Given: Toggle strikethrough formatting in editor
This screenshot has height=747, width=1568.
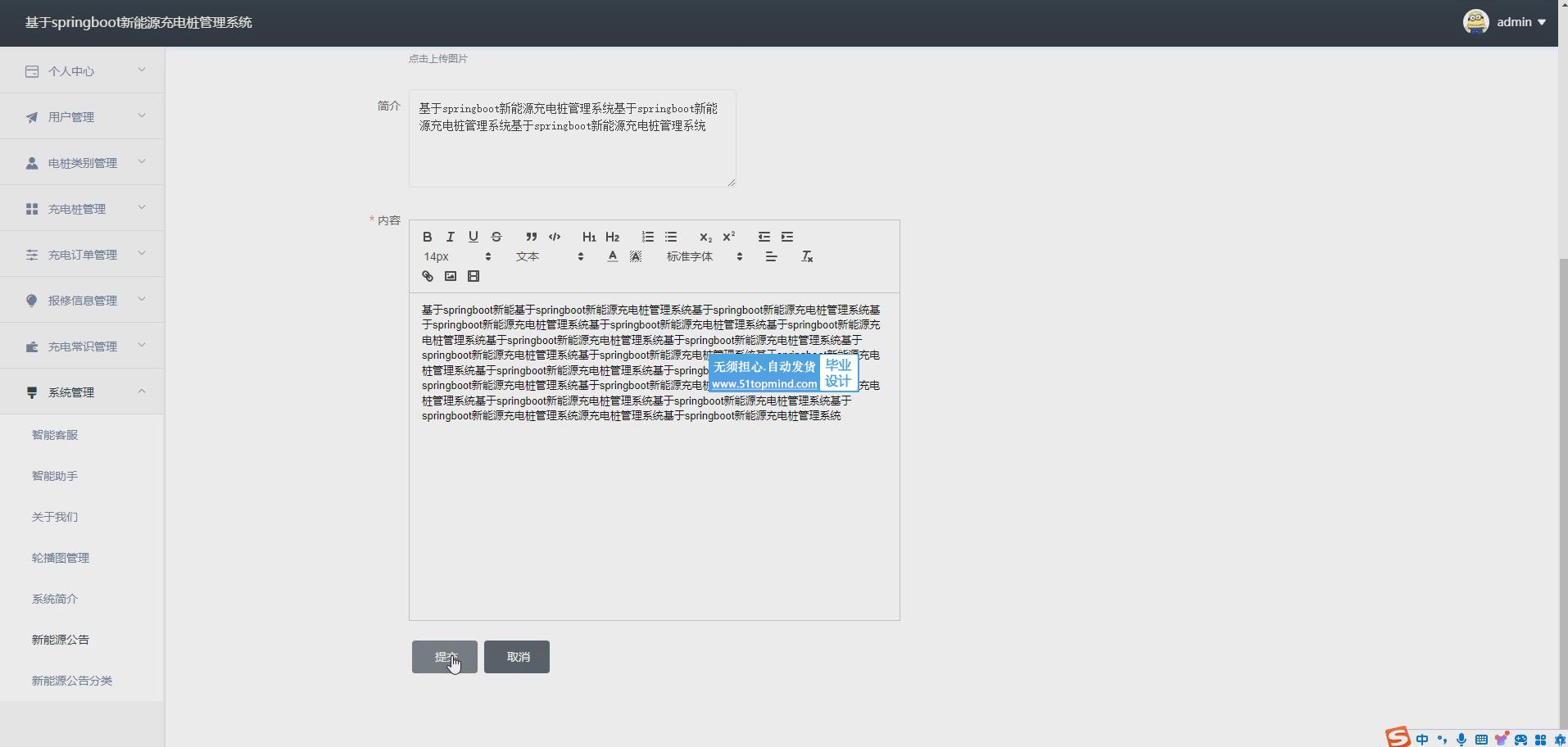Looking at the screenshot, I should 496,237.
